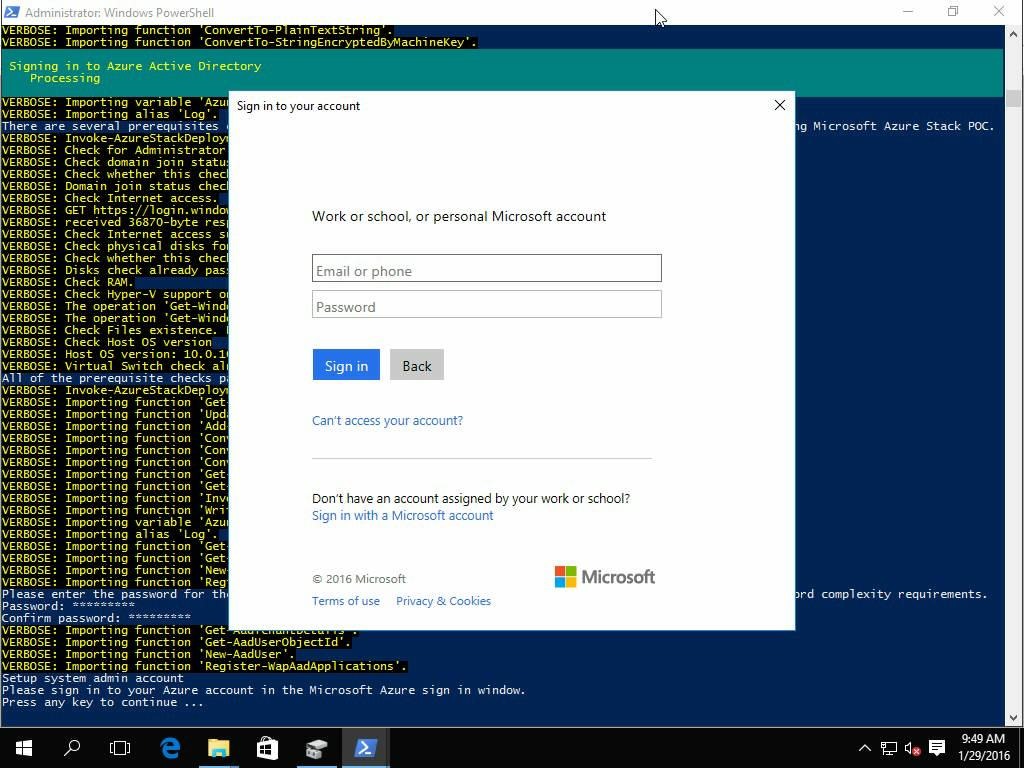This screenshot has width=1024, height=768.
Task: Open Server Manager from the taskbar
Action: pos(316,748)
